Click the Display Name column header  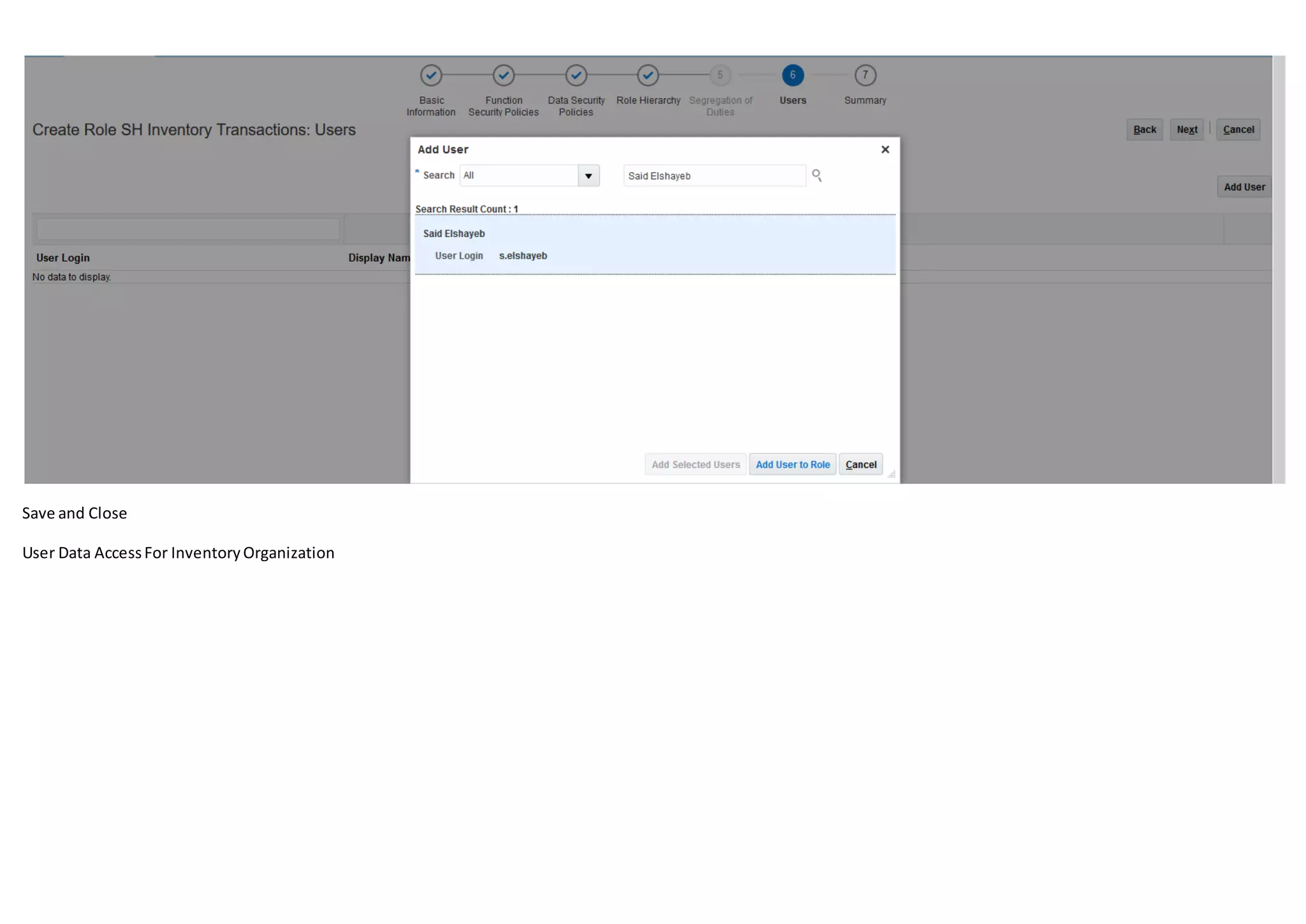coord(379,258)
